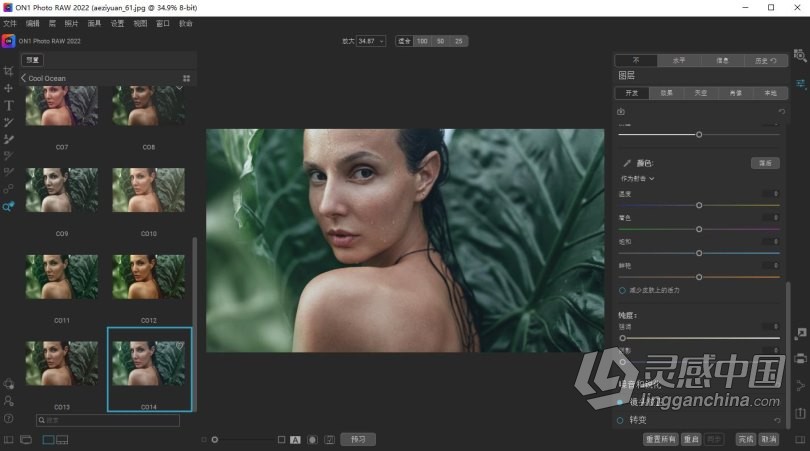Apply the CO13 preset thumbnail

61,363
